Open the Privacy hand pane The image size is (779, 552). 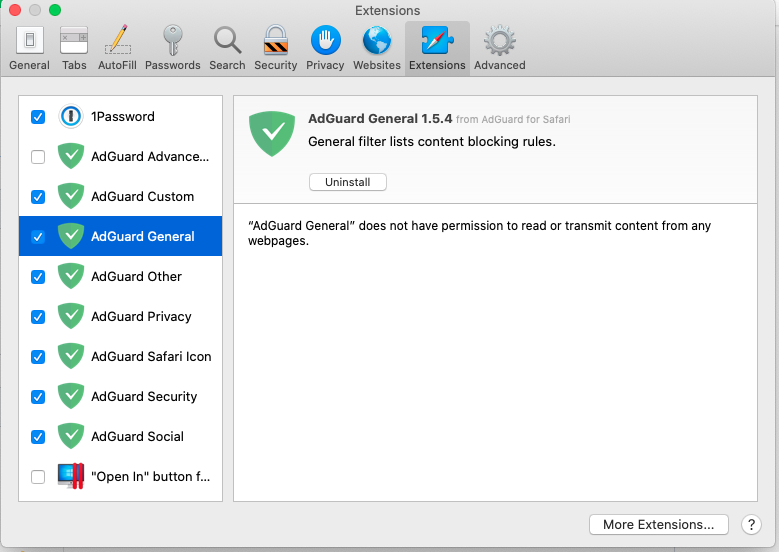(325, 49)
